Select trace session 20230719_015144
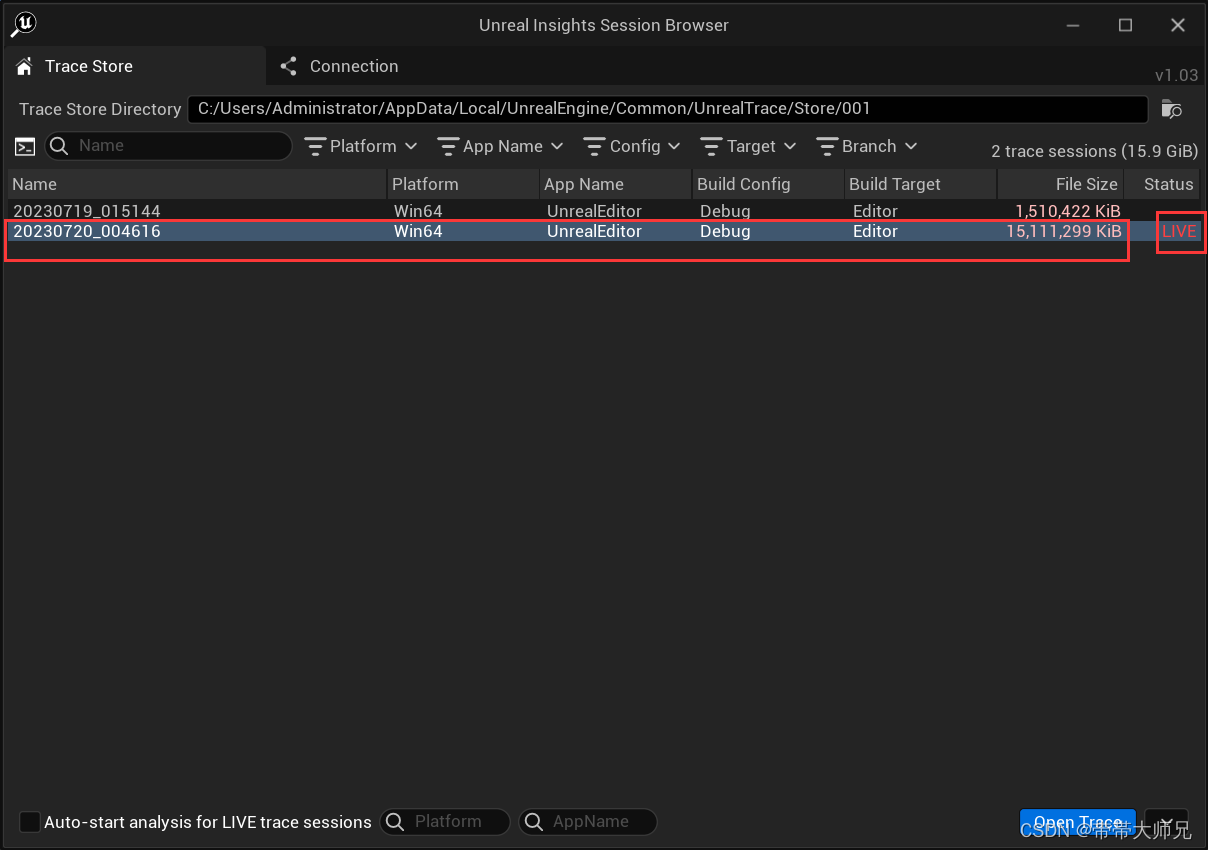This screenshot has width=1208, height=850. (x=604, y=211)
